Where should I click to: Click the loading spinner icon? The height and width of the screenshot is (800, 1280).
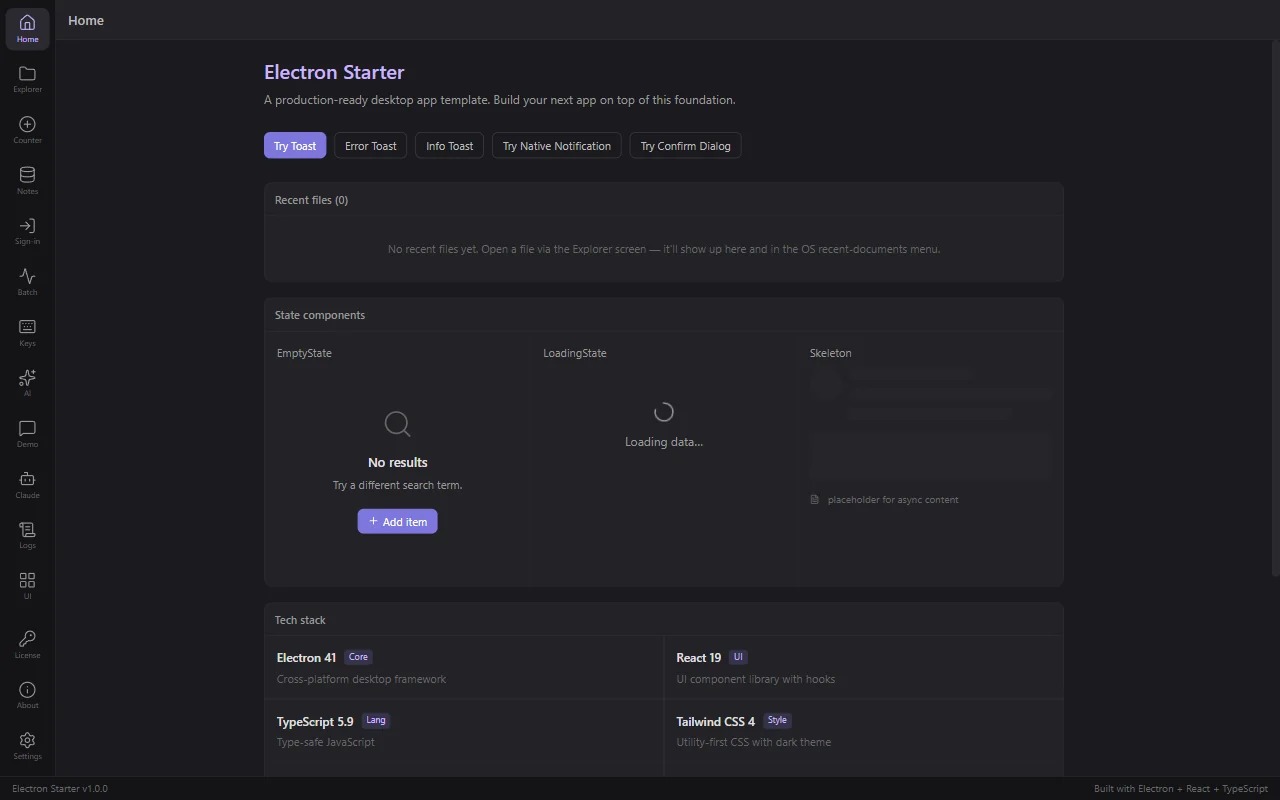pos(664,412)
